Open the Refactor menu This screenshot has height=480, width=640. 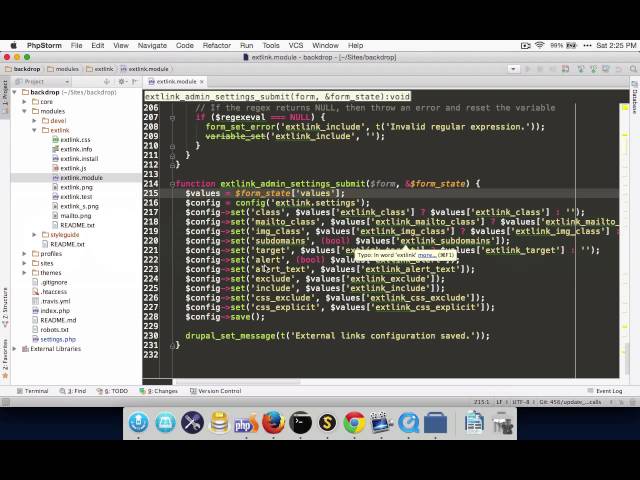tap(217, 45)
